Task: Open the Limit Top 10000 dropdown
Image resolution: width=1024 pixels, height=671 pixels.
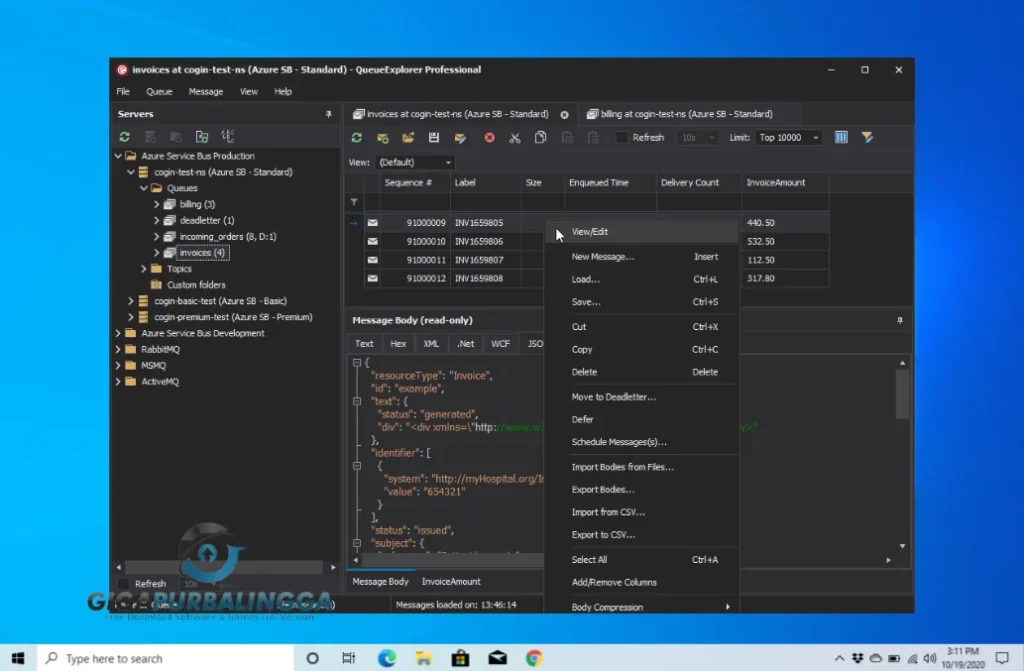Action: 815,138
